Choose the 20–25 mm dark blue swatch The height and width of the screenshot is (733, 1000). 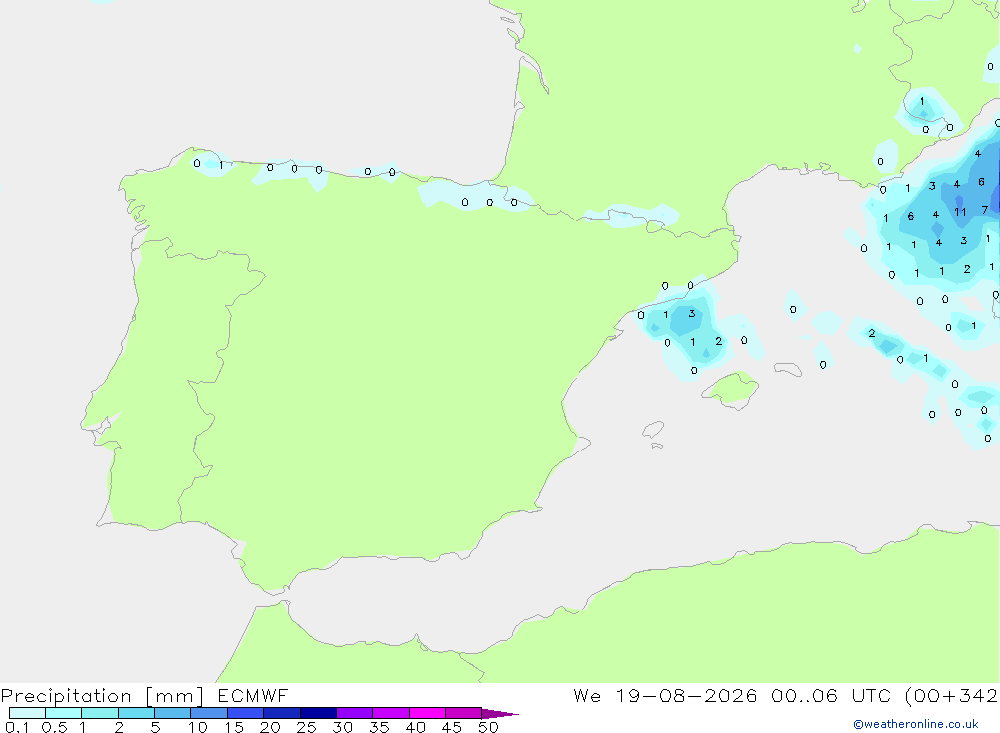(282, 713)
